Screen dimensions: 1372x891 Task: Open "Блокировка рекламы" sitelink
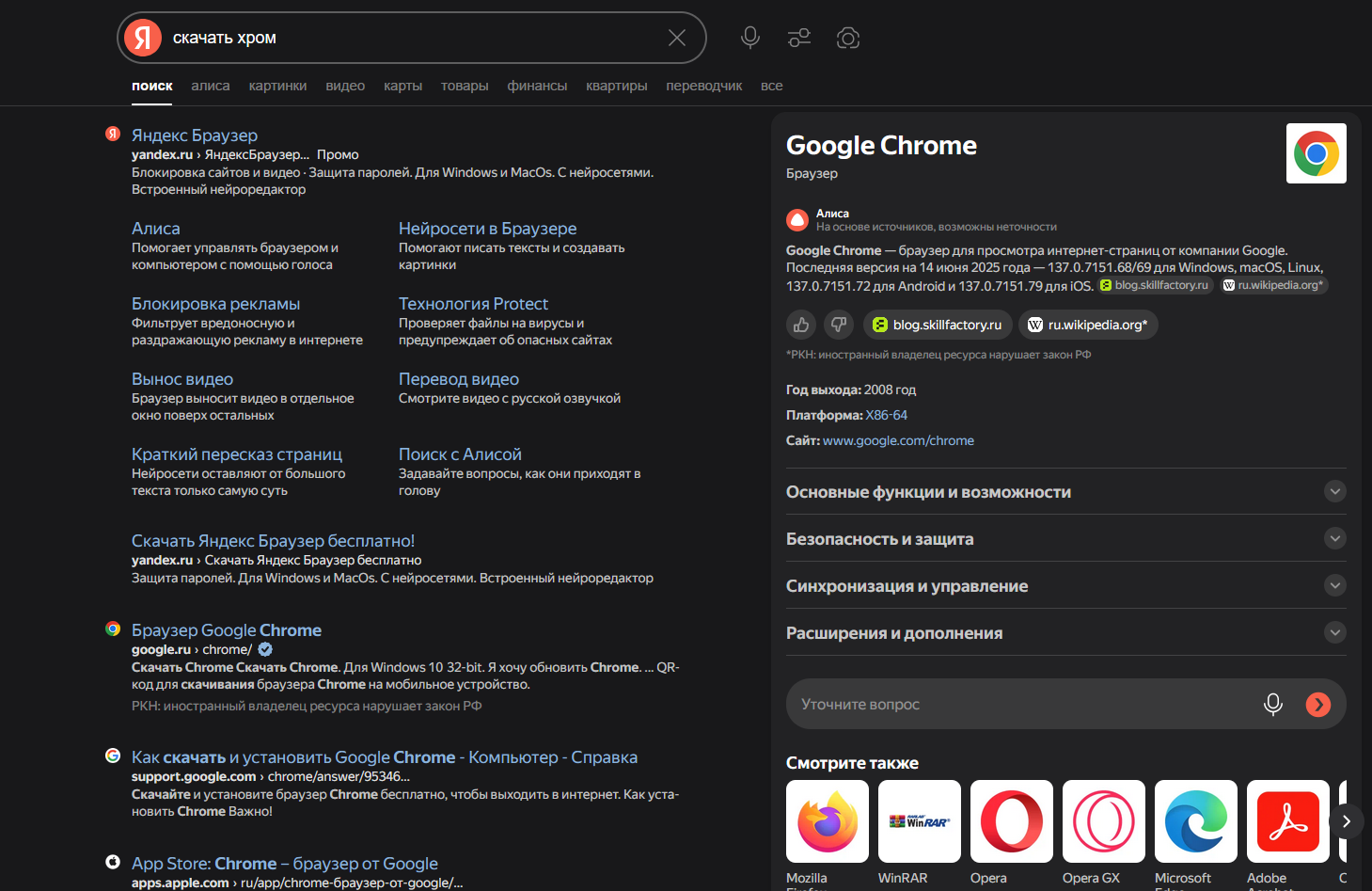pos(216,304)
